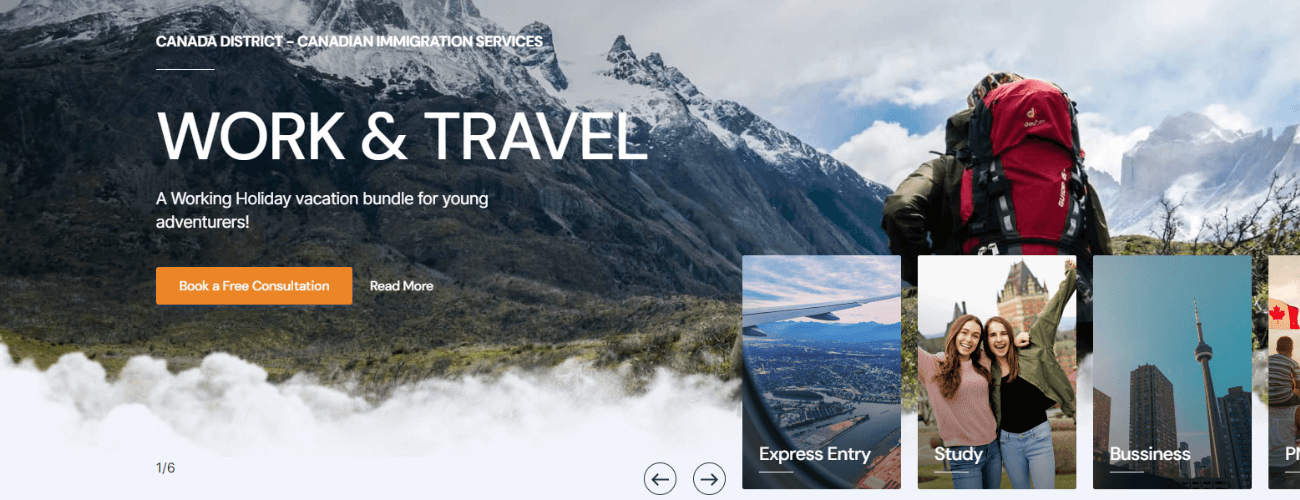Open the Bussiness card showing CN Tower
Viewport: 1300px width, 500px height.
point(1172,372)
